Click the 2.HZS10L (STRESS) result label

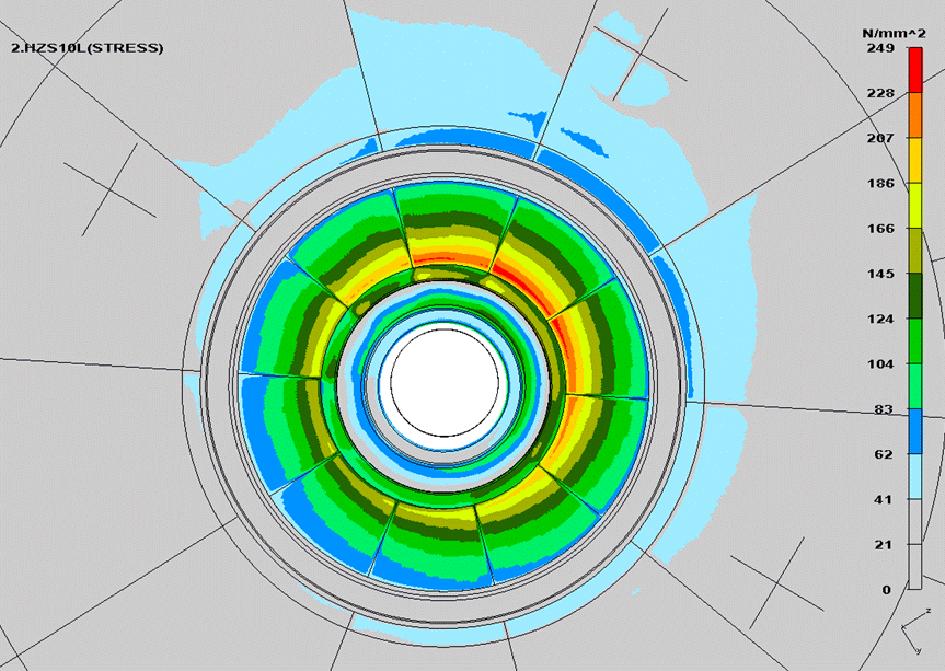coord(87,48)
